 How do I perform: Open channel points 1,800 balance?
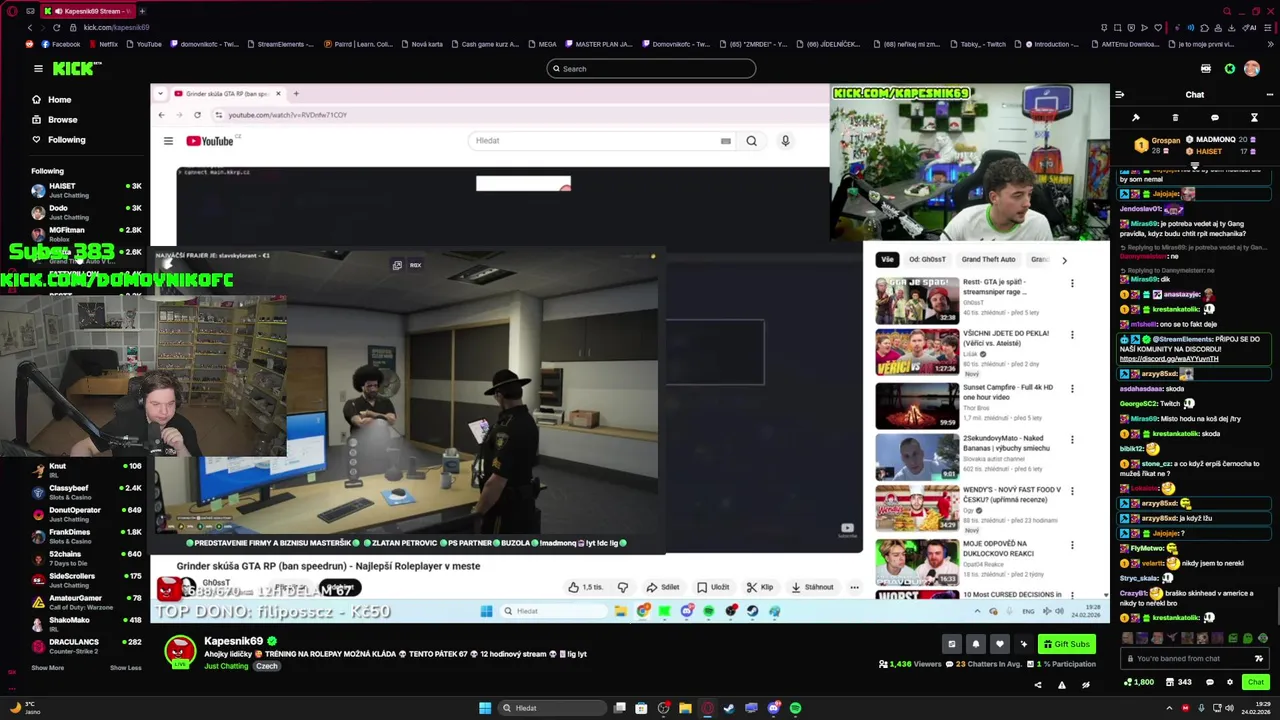click(1139, 682)
